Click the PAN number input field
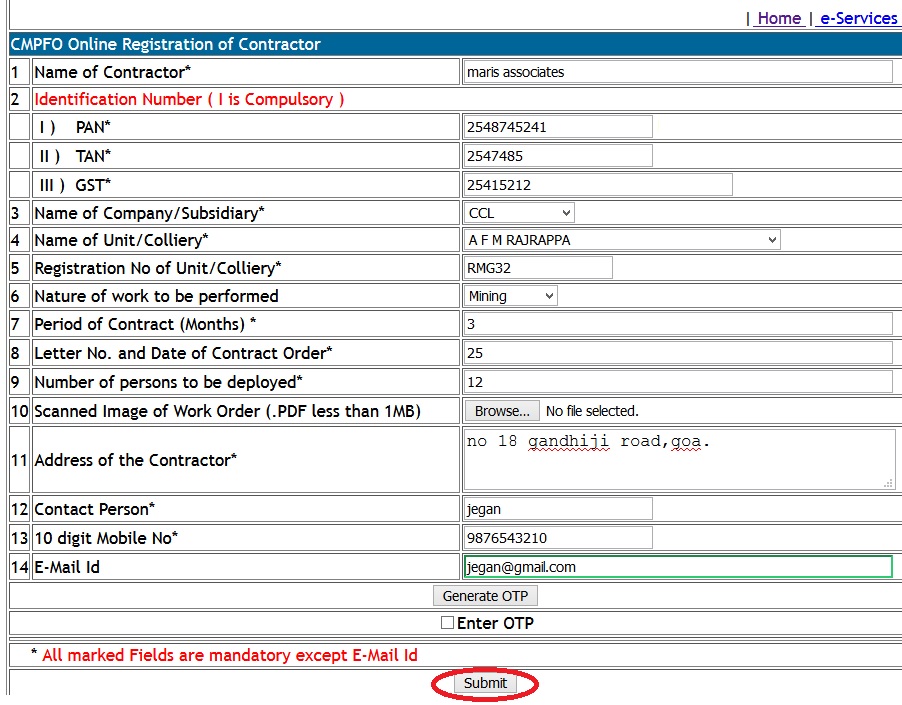Screen dimensions: 902x705 point(557,127)
